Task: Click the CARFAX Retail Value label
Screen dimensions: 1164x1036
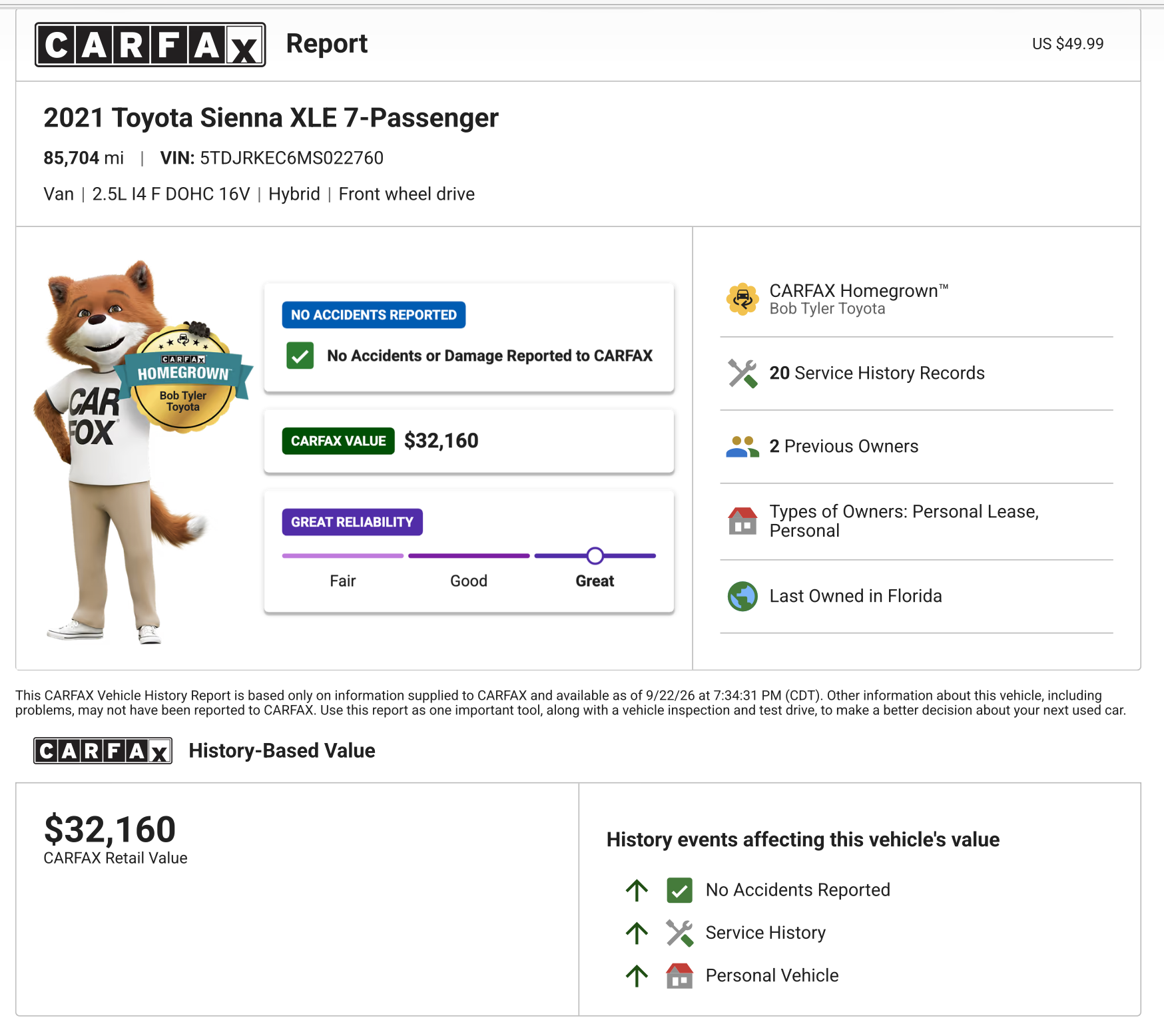Action: (116, 858)
